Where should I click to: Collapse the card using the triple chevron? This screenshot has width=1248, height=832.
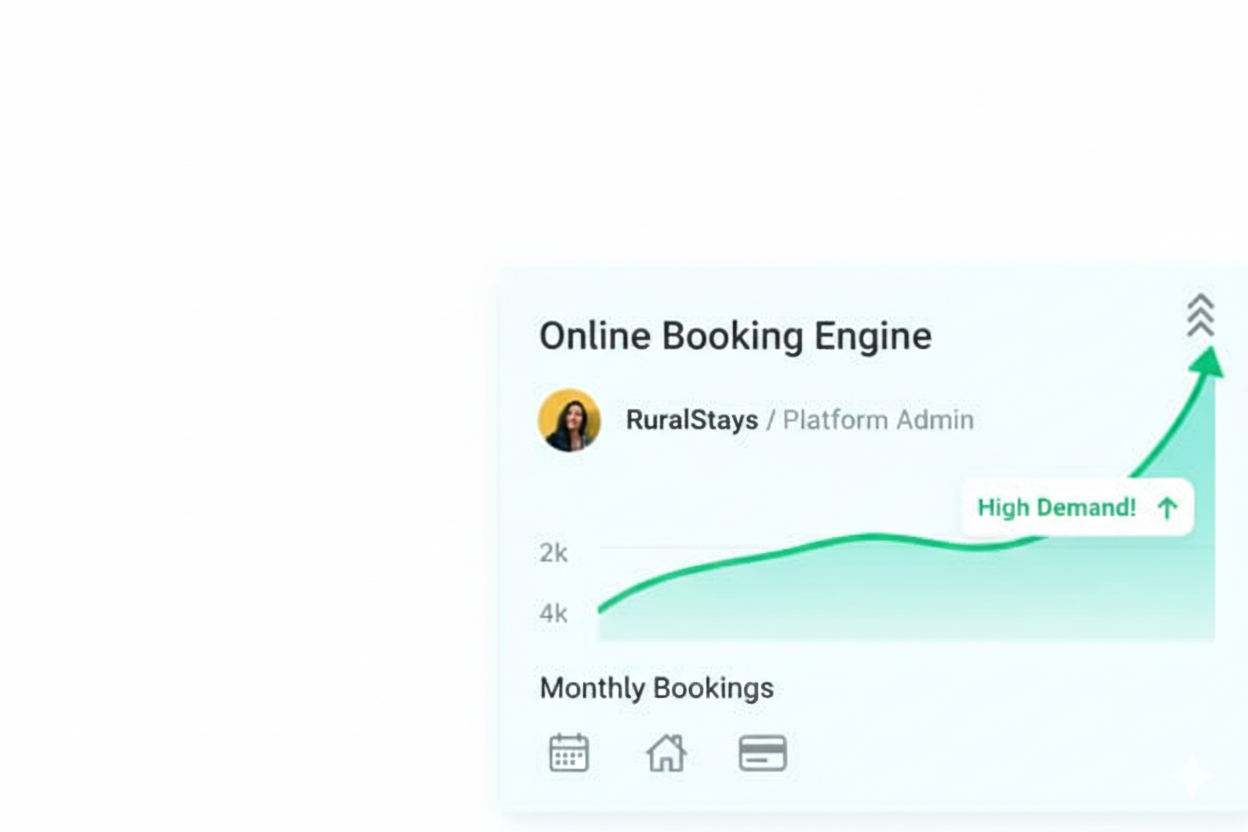coord(1200,315)
